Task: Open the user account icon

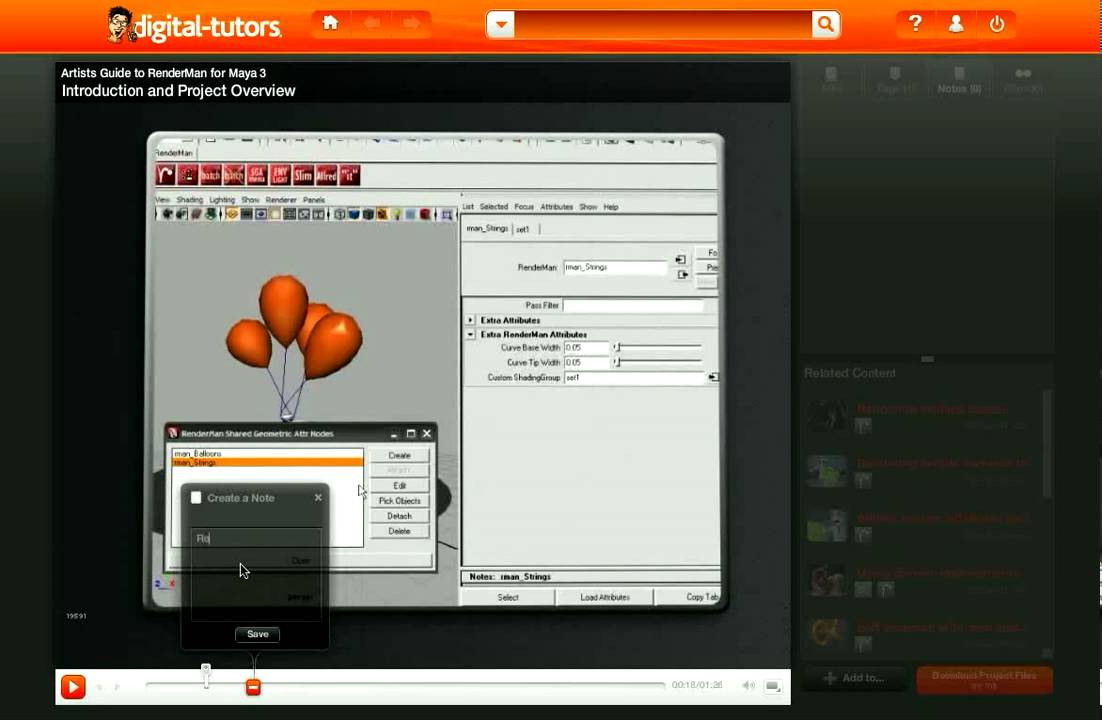Action: [956, 24]
